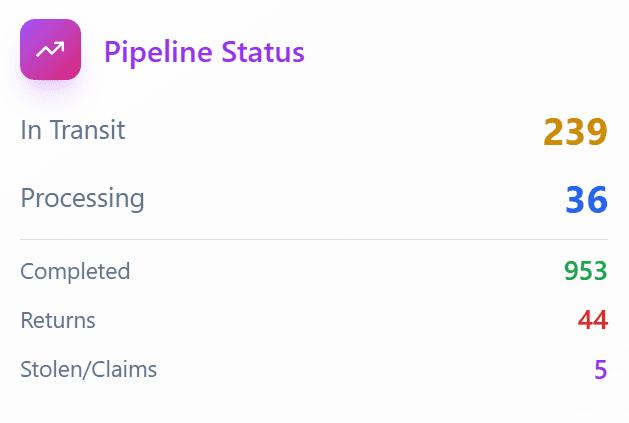Click the leading digit 9 of 953
The width and height of the screenshot is (629, 423).
pyautogui.click(x=571, y=271)
